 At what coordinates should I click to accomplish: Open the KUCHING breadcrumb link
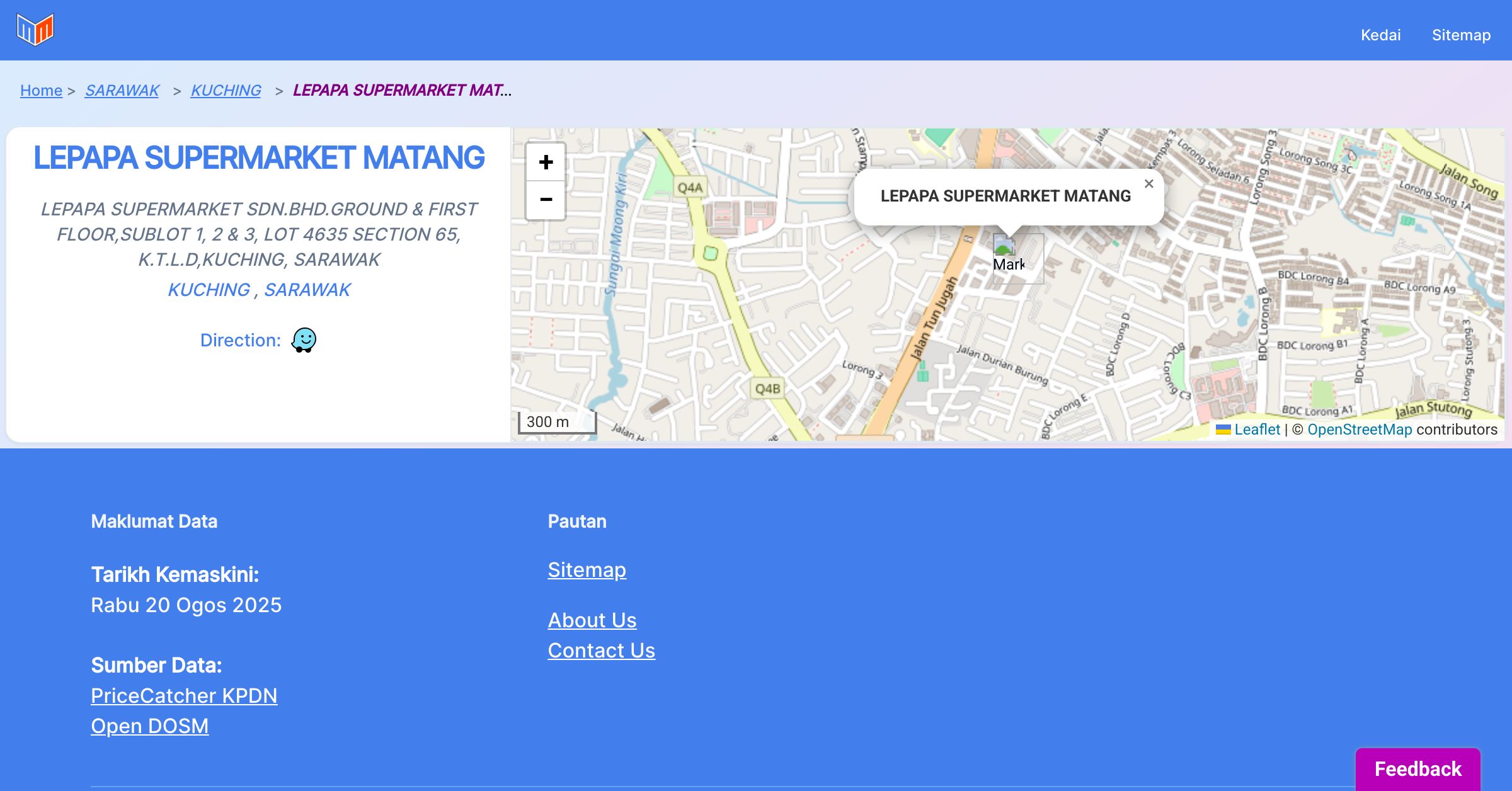(226, 90)
